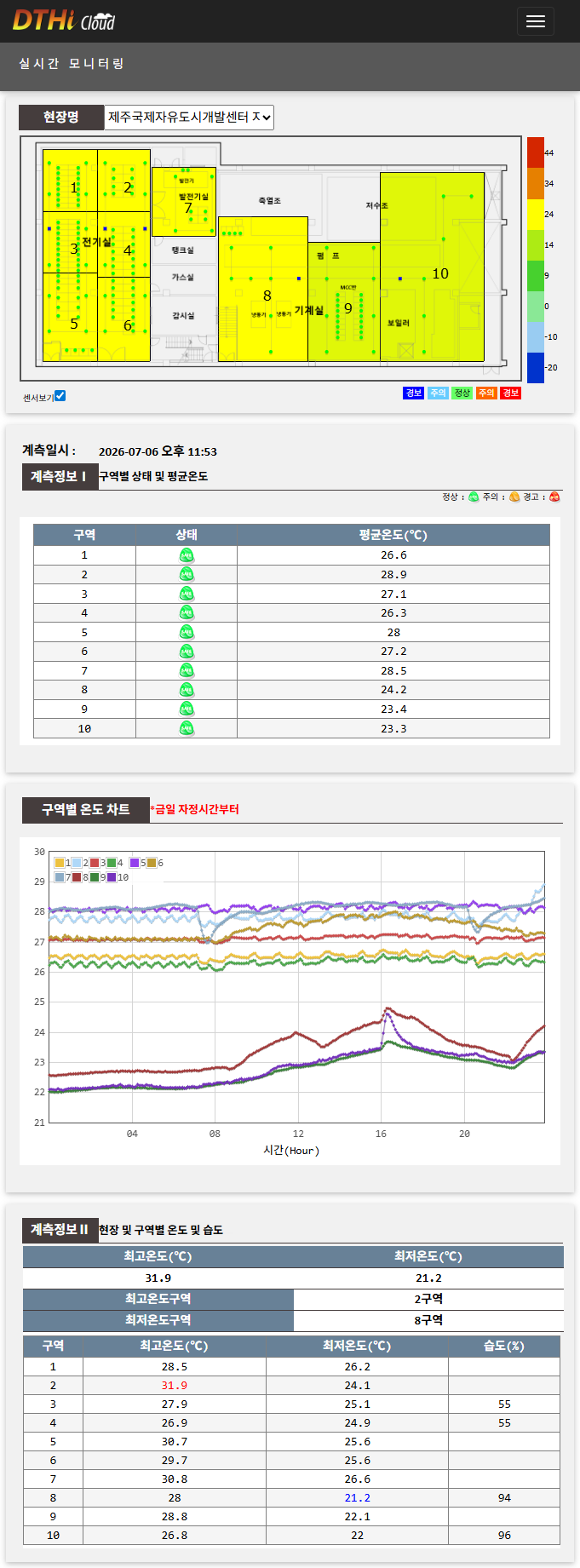Click the status icon for zone 9 row
580x1568 pixels.
[187, 709]
